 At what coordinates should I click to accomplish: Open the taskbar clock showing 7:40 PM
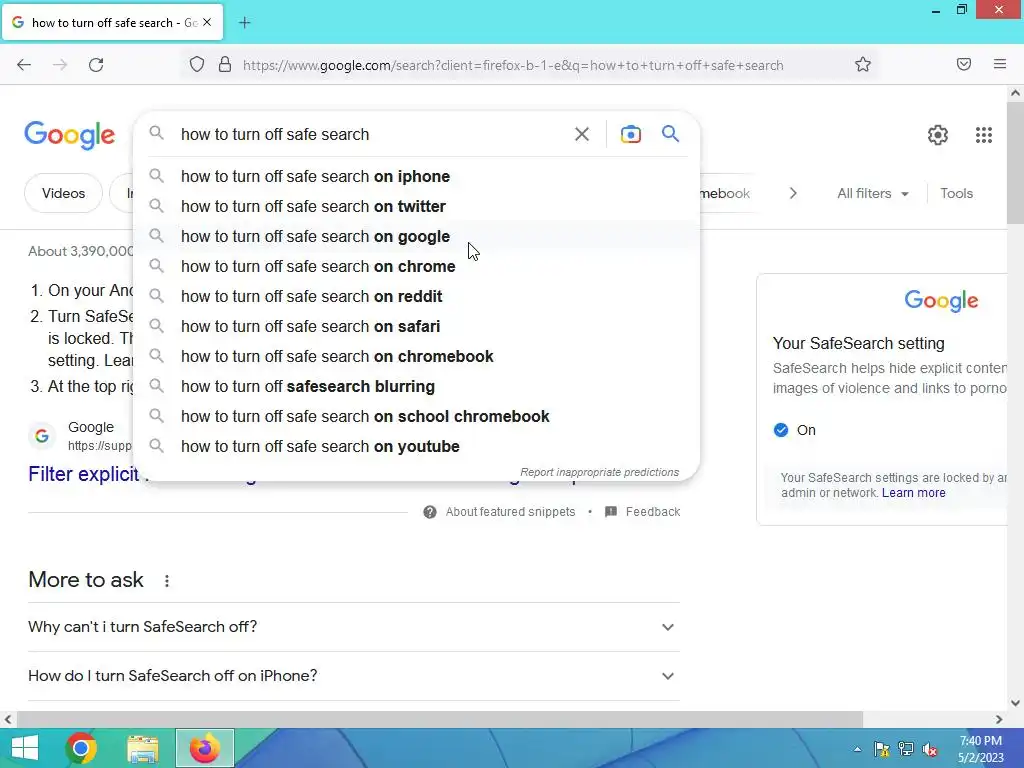pyautogui.click(x=981, y=749)
